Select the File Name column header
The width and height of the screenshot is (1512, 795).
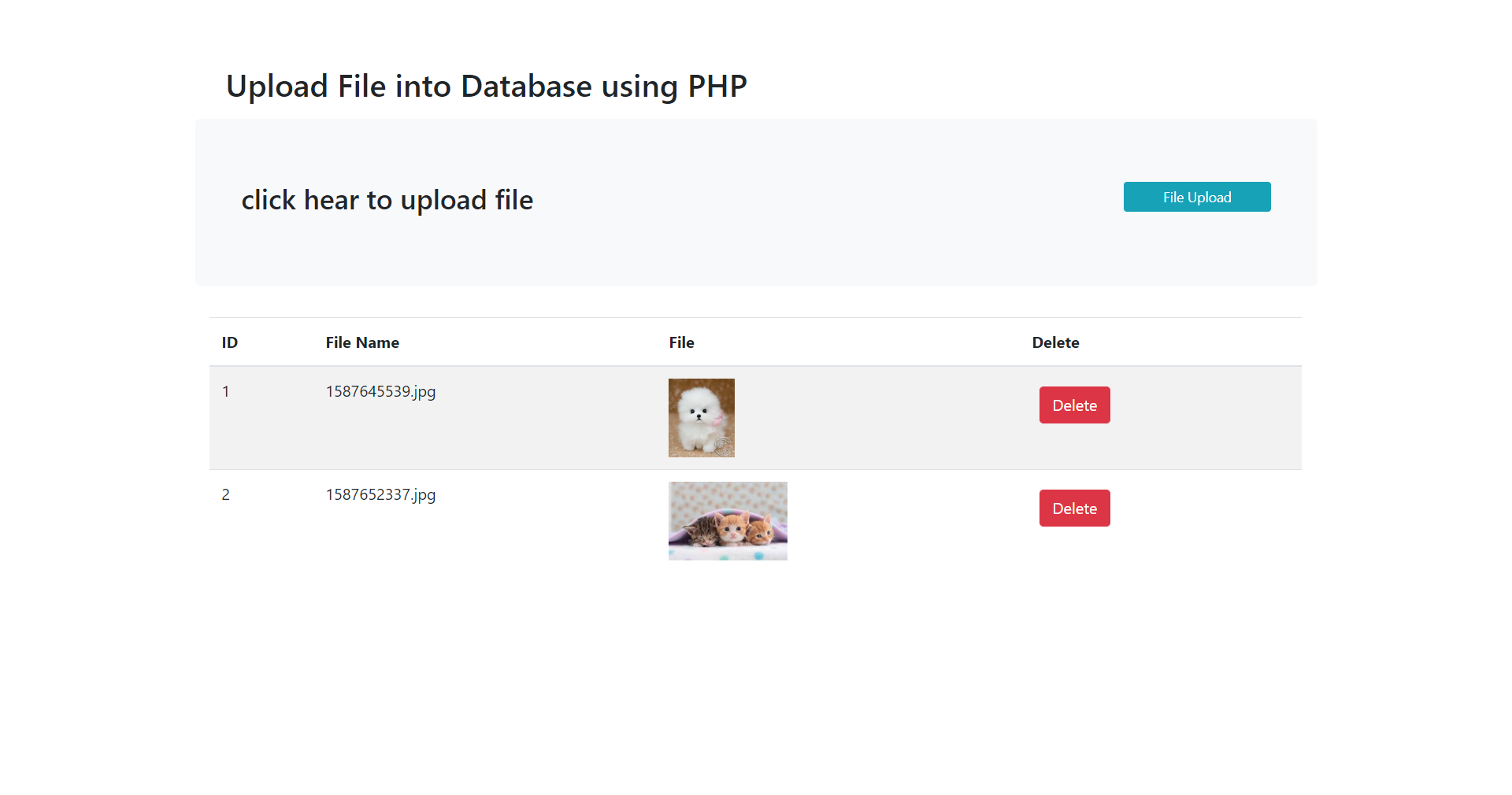click(361, 342)
